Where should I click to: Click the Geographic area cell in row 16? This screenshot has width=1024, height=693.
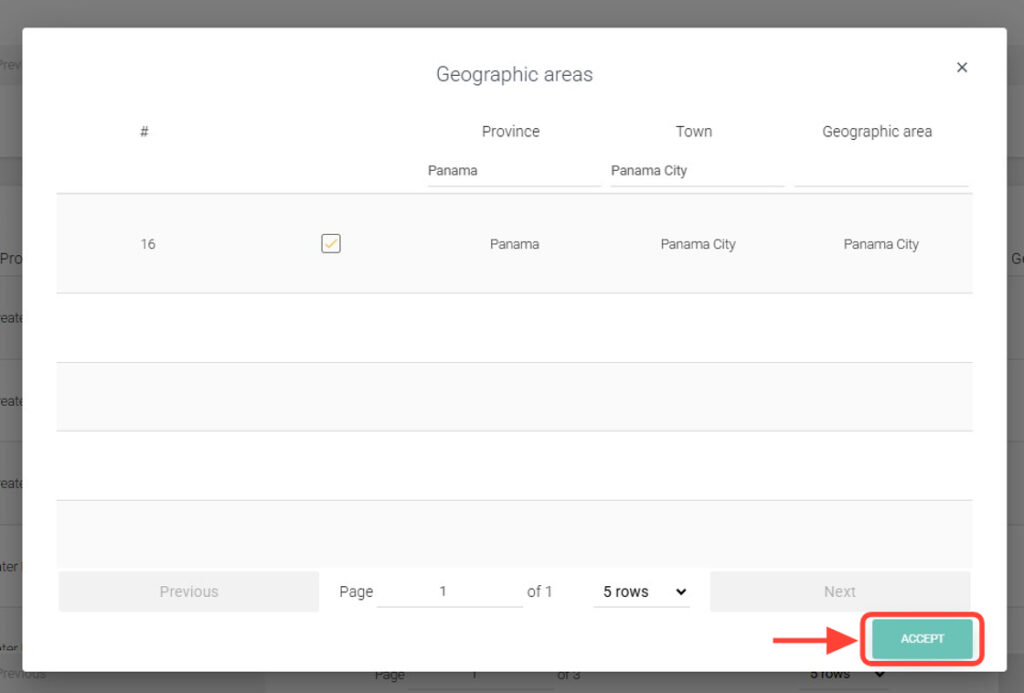[x=881, y=244]
